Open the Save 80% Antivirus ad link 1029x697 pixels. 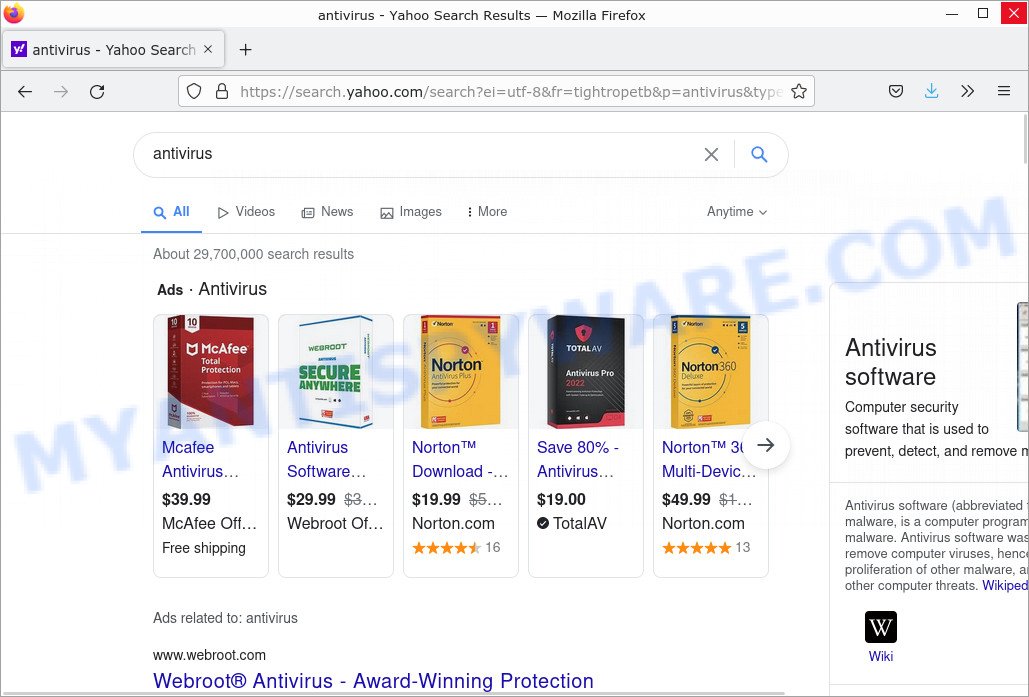coord(578,459)
